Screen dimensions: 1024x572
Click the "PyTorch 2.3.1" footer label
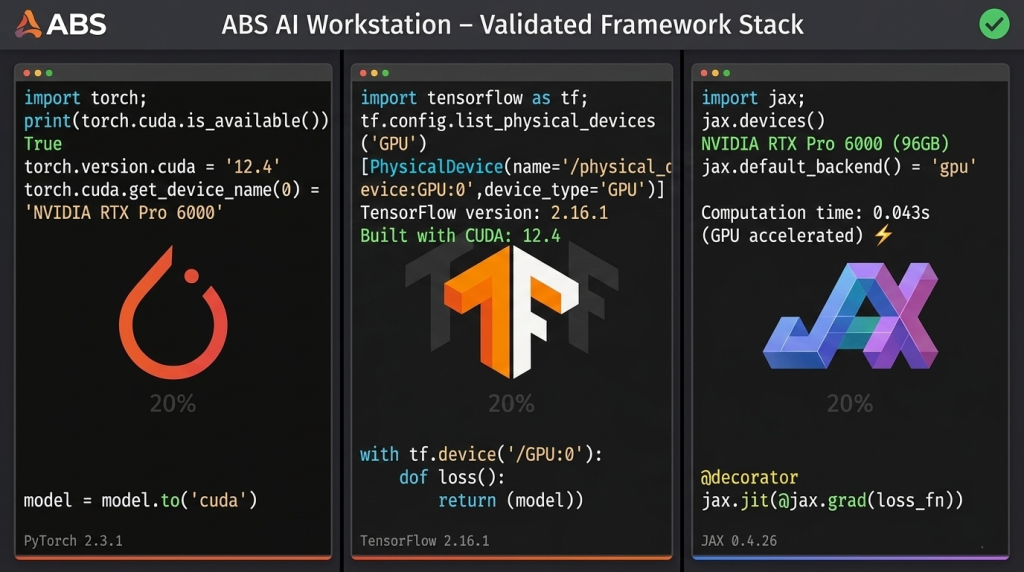point(73,541)
